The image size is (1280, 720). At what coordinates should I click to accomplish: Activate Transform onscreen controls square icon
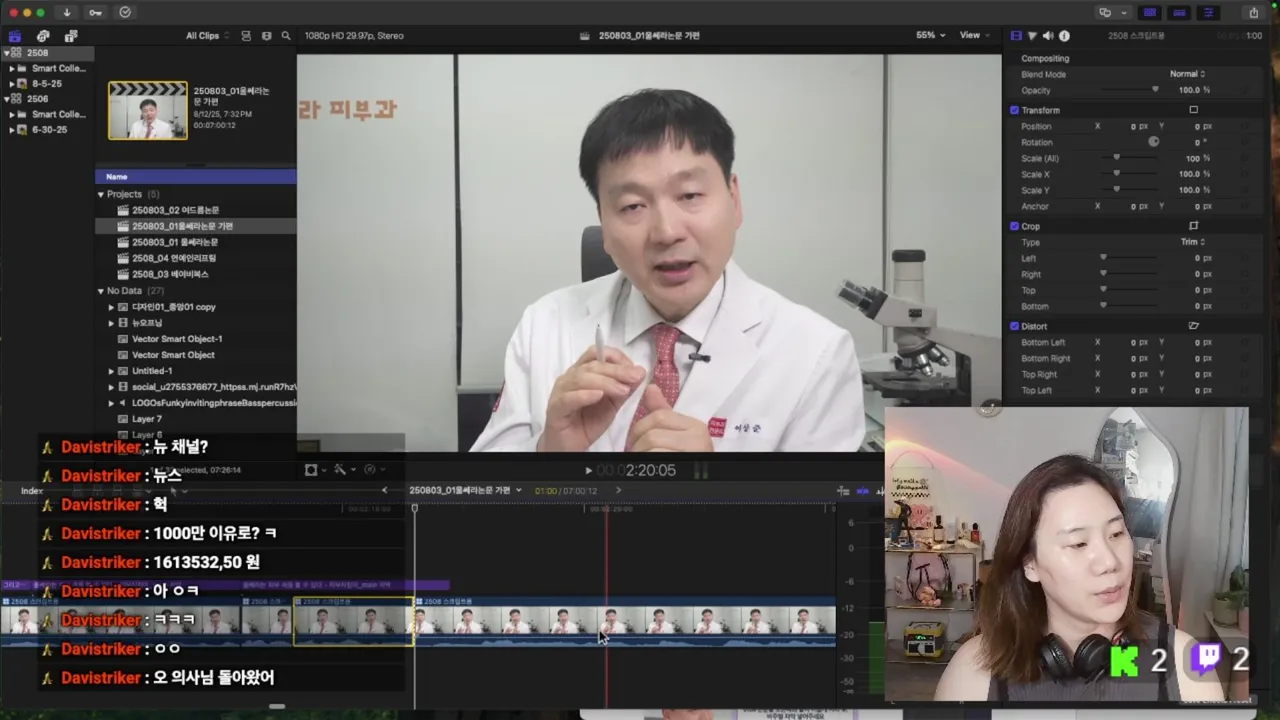pos(1193,110)
